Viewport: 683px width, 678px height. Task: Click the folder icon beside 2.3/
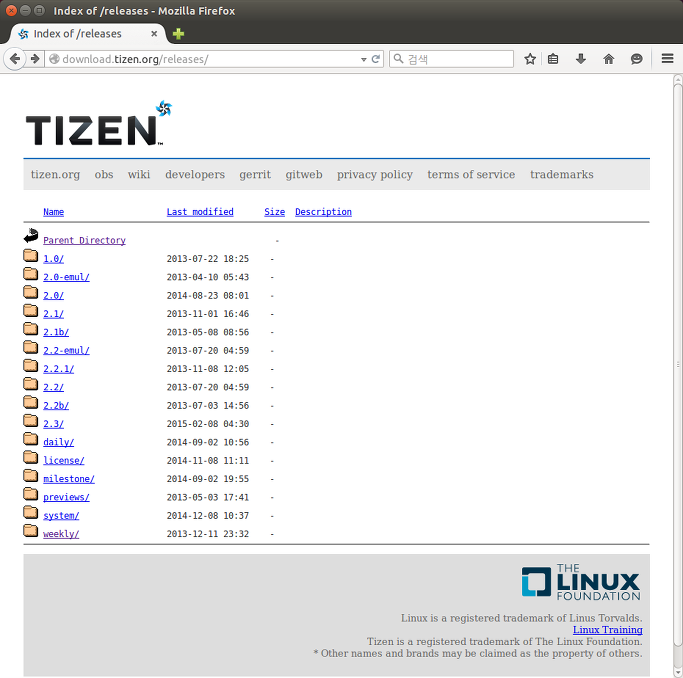coord(30,420)
